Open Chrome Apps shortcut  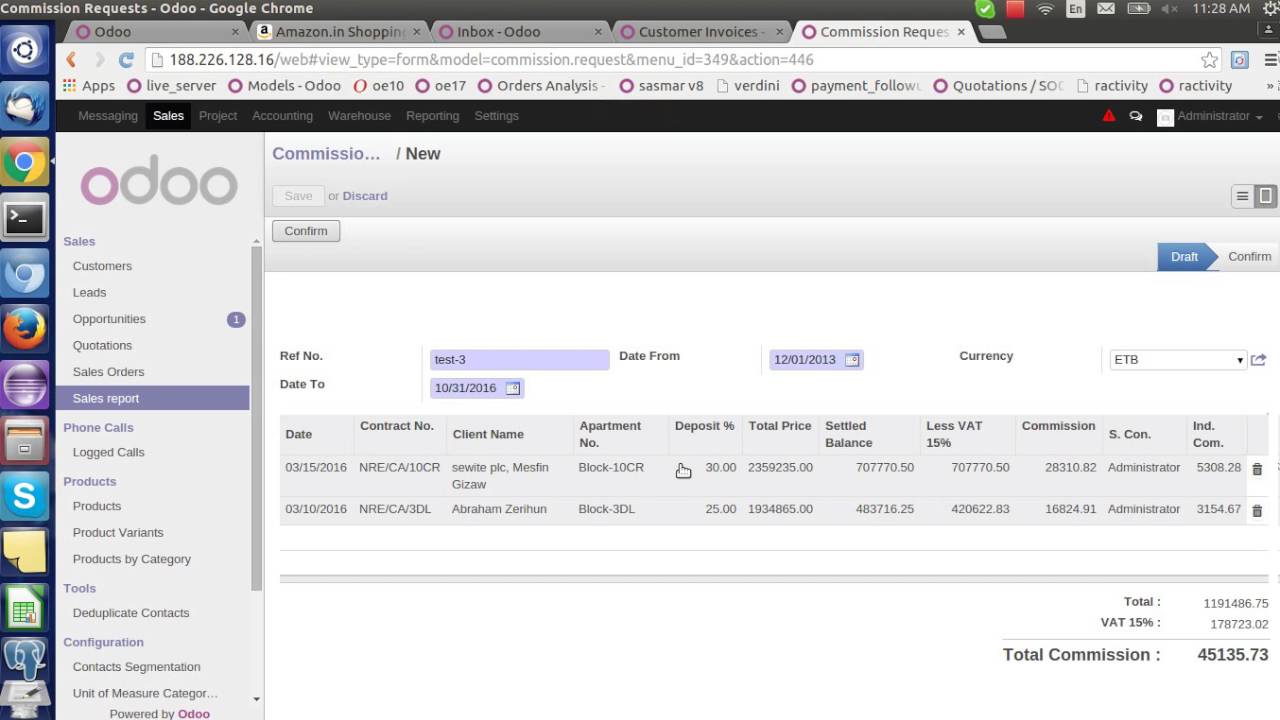(89, 86)
